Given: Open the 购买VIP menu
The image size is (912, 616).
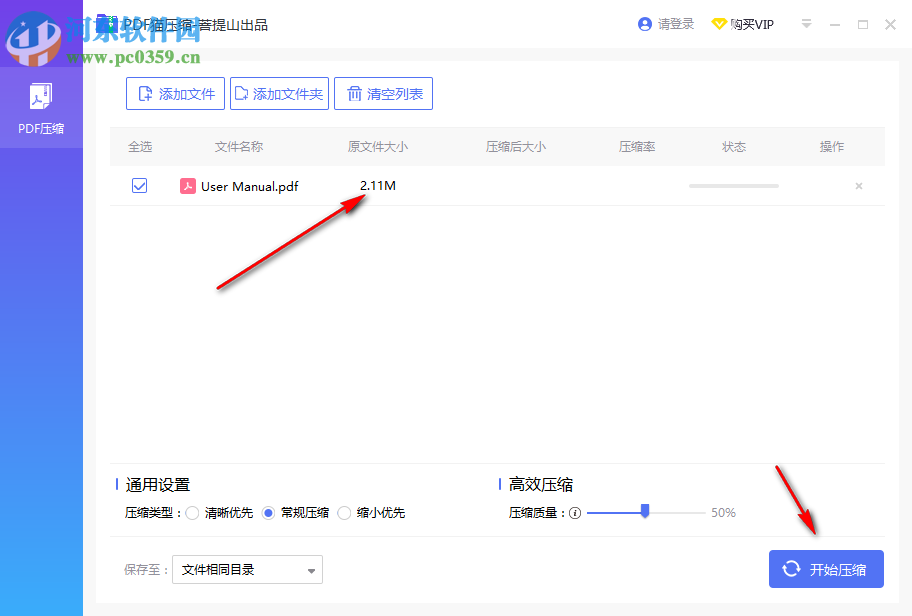Looking at the screenshot, I should [751, 23].
